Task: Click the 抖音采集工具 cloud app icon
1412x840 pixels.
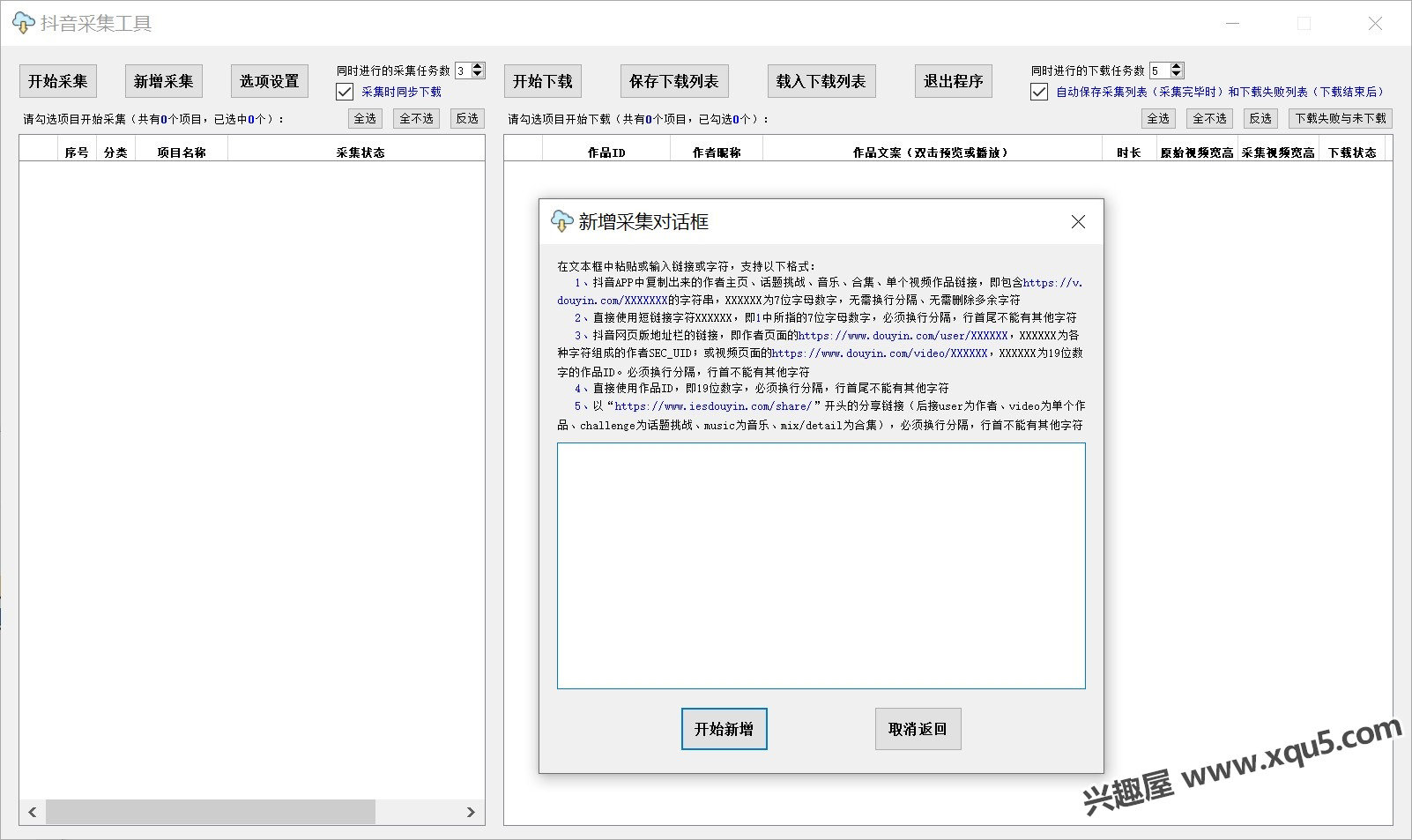Action: (x=24, y=23)
